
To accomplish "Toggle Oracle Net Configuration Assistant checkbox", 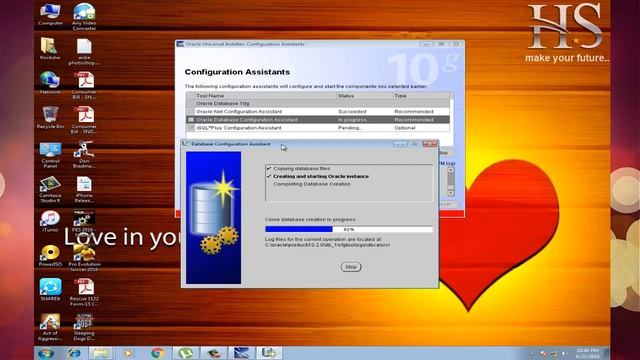I will (x=191, y=111).
